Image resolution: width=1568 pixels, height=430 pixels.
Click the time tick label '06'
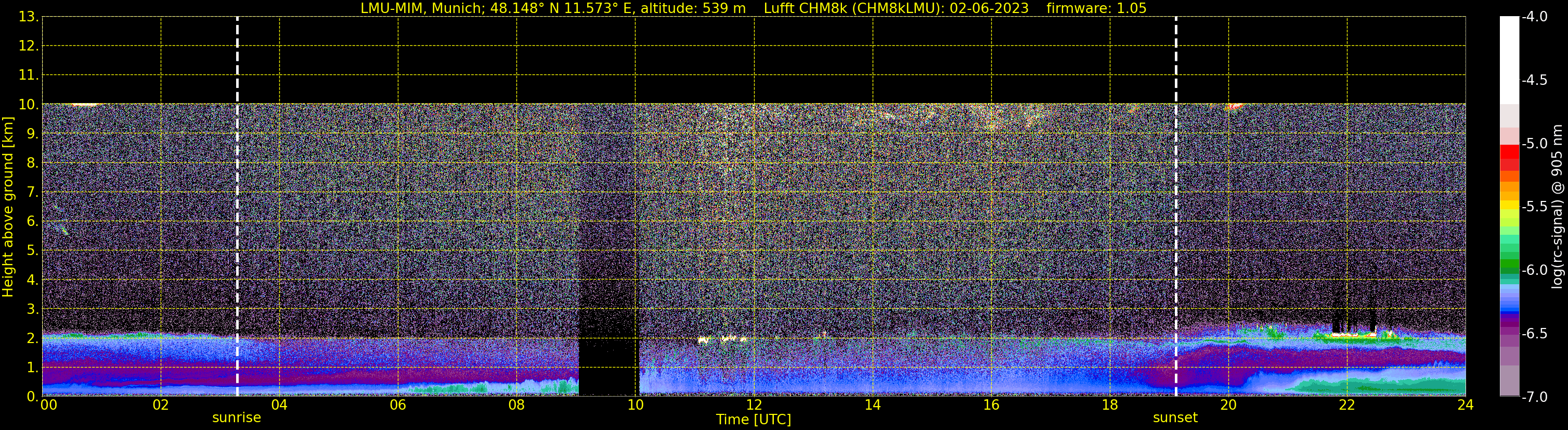398,405
